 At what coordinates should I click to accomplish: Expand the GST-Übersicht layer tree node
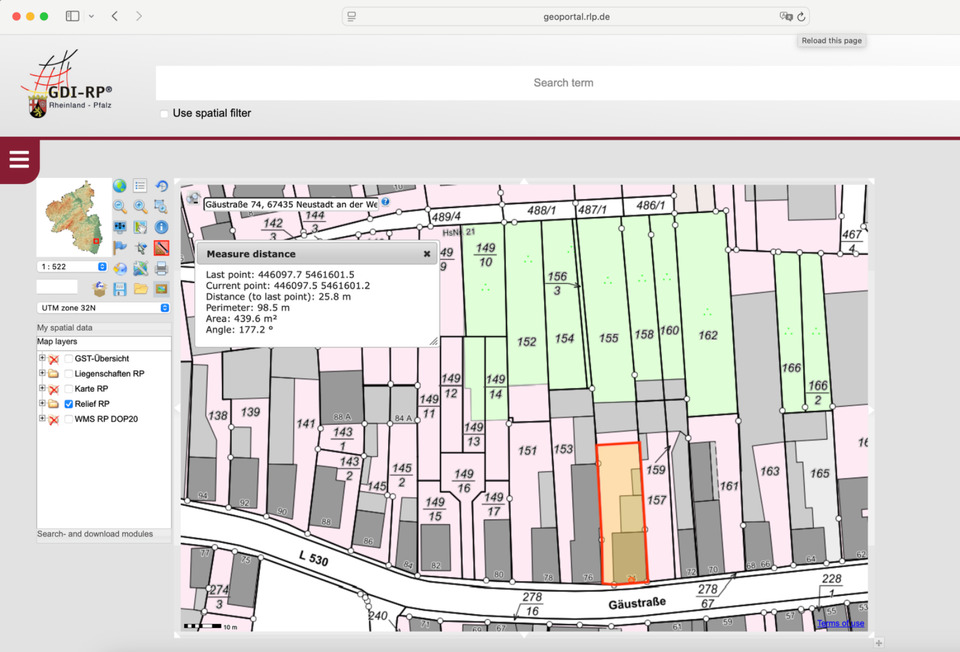pyautogui.click(x=42, y=359)
